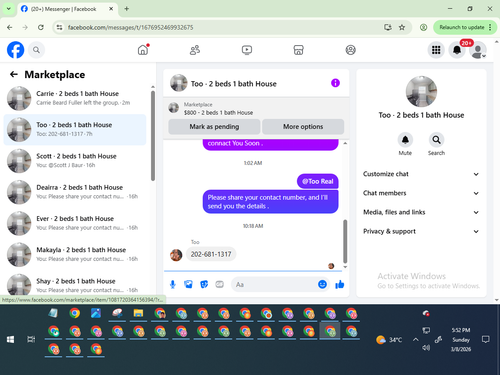Click the 34°C weather widget
500x375 pixels.
pyautogui.click(x=389, y=340)
